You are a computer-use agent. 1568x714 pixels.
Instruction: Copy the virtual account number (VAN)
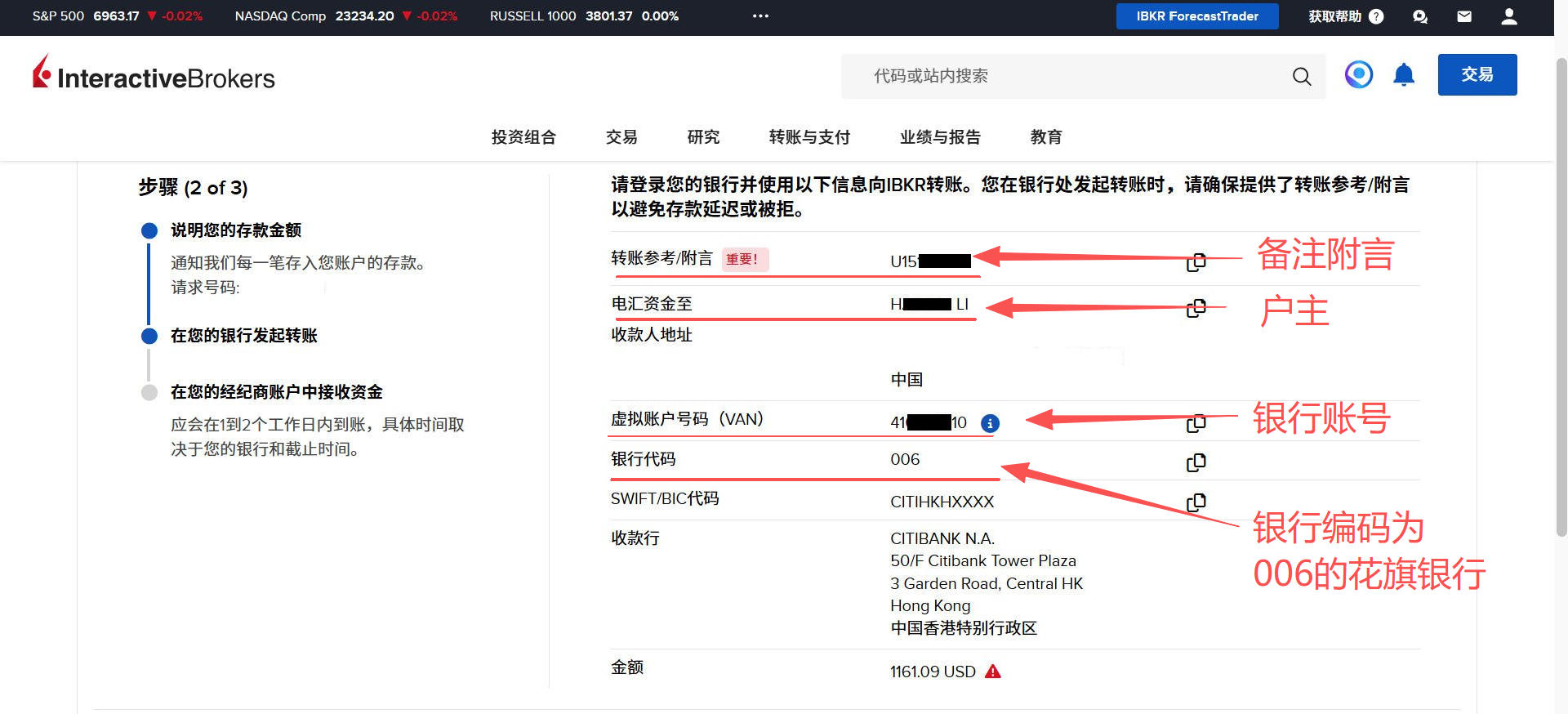[1196, 423]
